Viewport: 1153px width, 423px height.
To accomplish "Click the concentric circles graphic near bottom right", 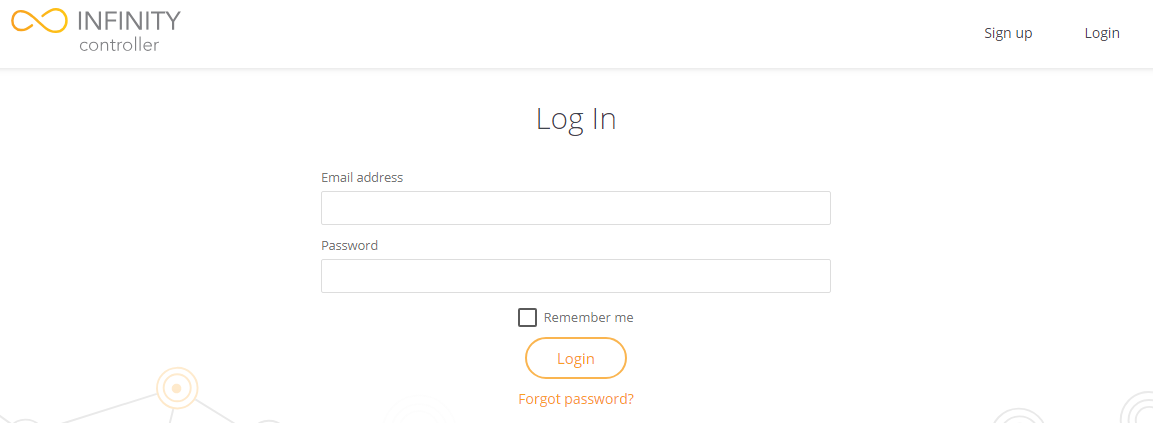I will pos(1018,417).
